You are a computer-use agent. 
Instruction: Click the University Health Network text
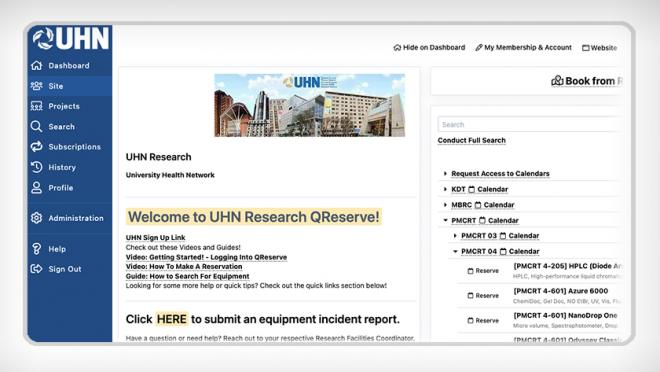coord(170,175)
